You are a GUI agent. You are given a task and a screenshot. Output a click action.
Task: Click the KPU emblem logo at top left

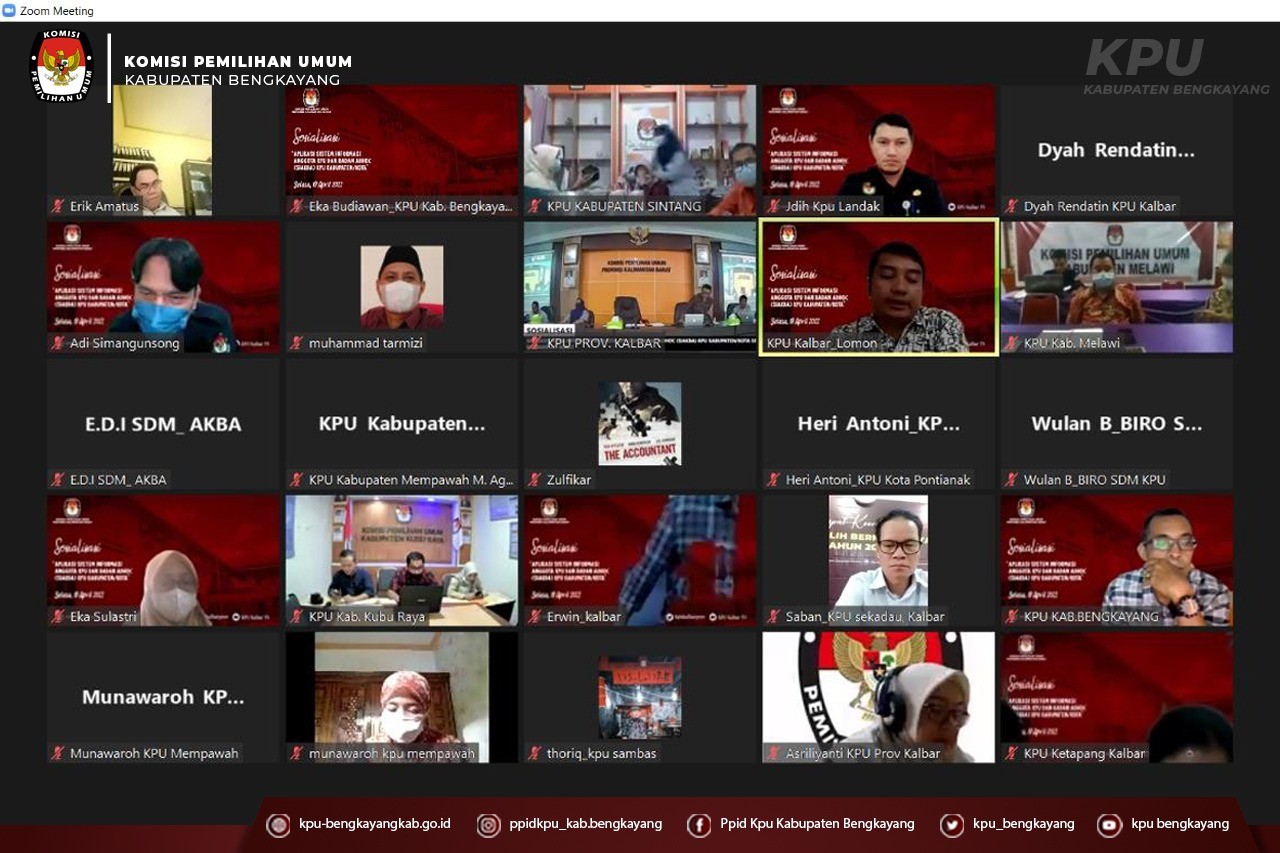pyautogui.click(x=61, y=66)
